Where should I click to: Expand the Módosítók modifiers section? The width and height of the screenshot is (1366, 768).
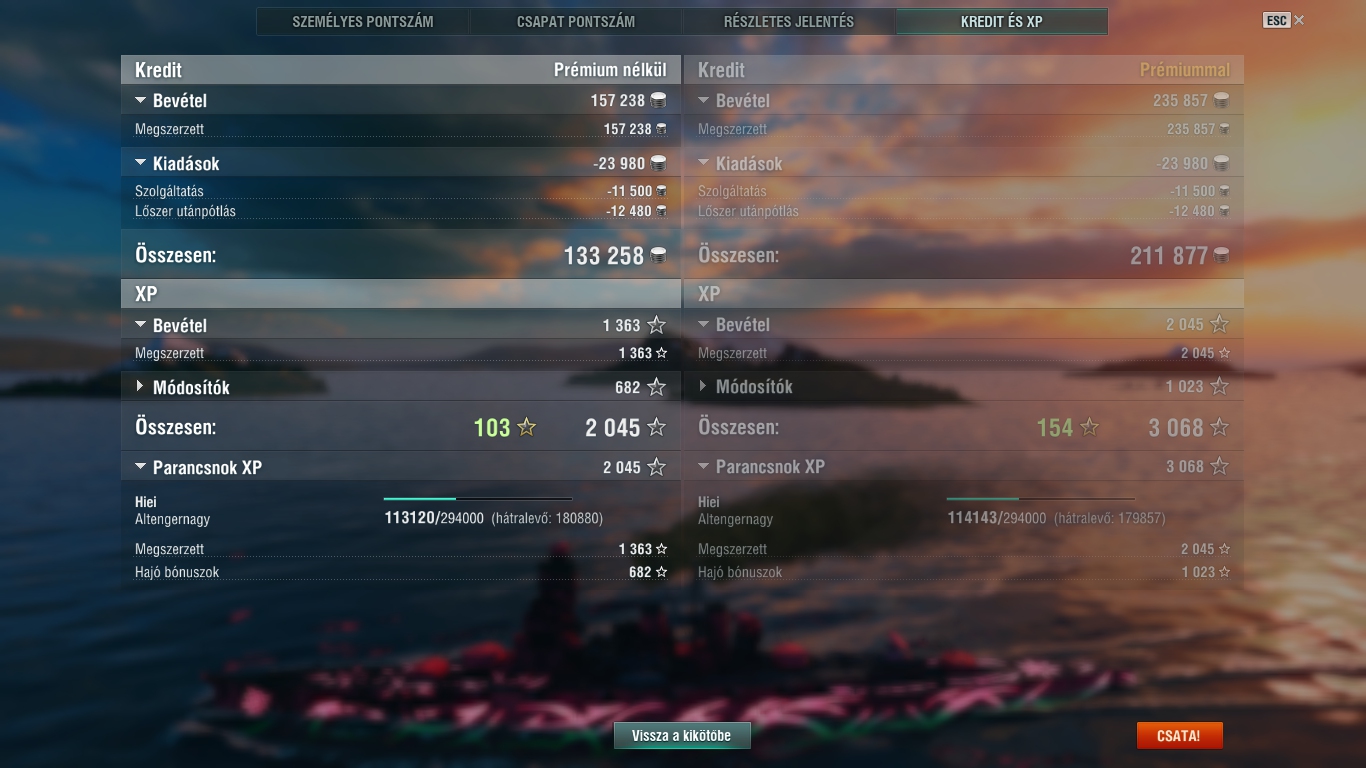(140, 386)
